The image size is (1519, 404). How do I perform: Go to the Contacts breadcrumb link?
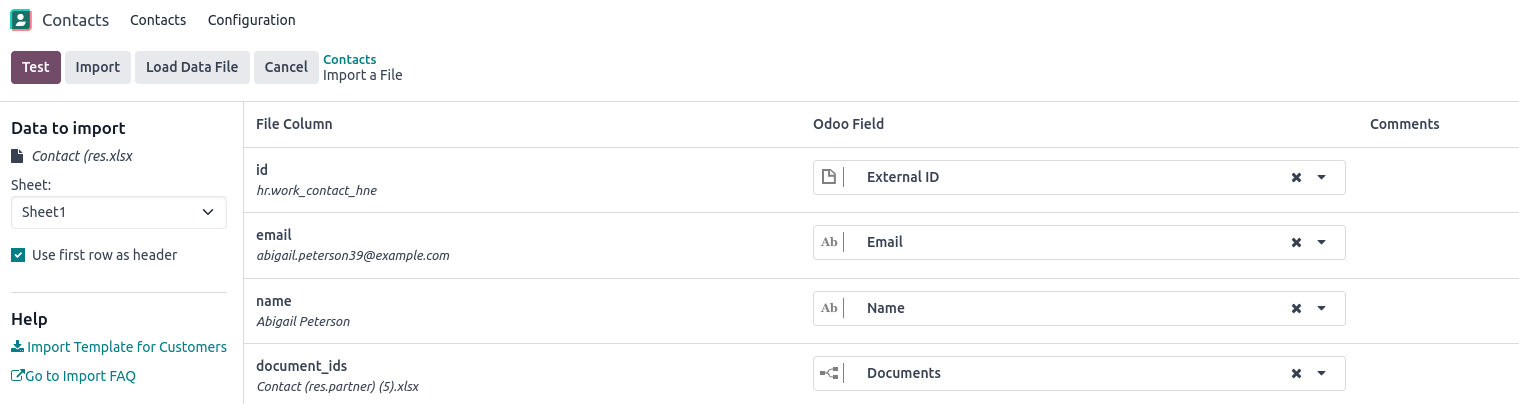(350, 60)
